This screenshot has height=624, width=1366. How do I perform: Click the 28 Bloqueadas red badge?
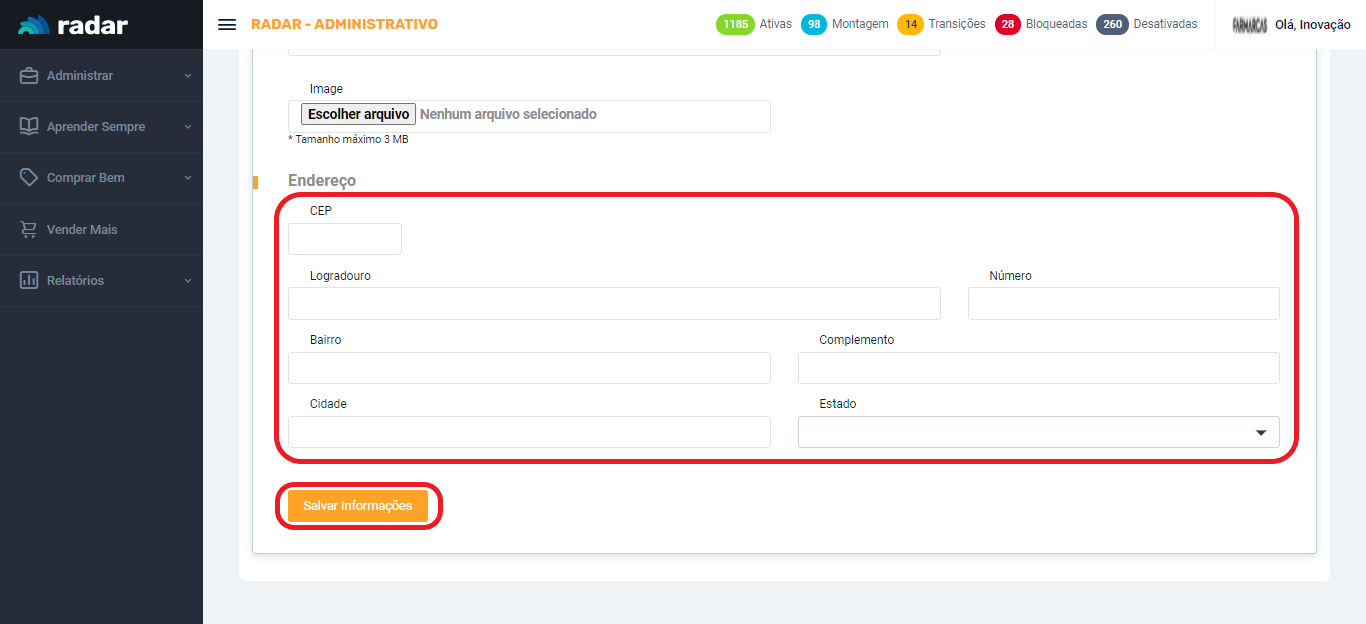click(x=1007, y=24)
